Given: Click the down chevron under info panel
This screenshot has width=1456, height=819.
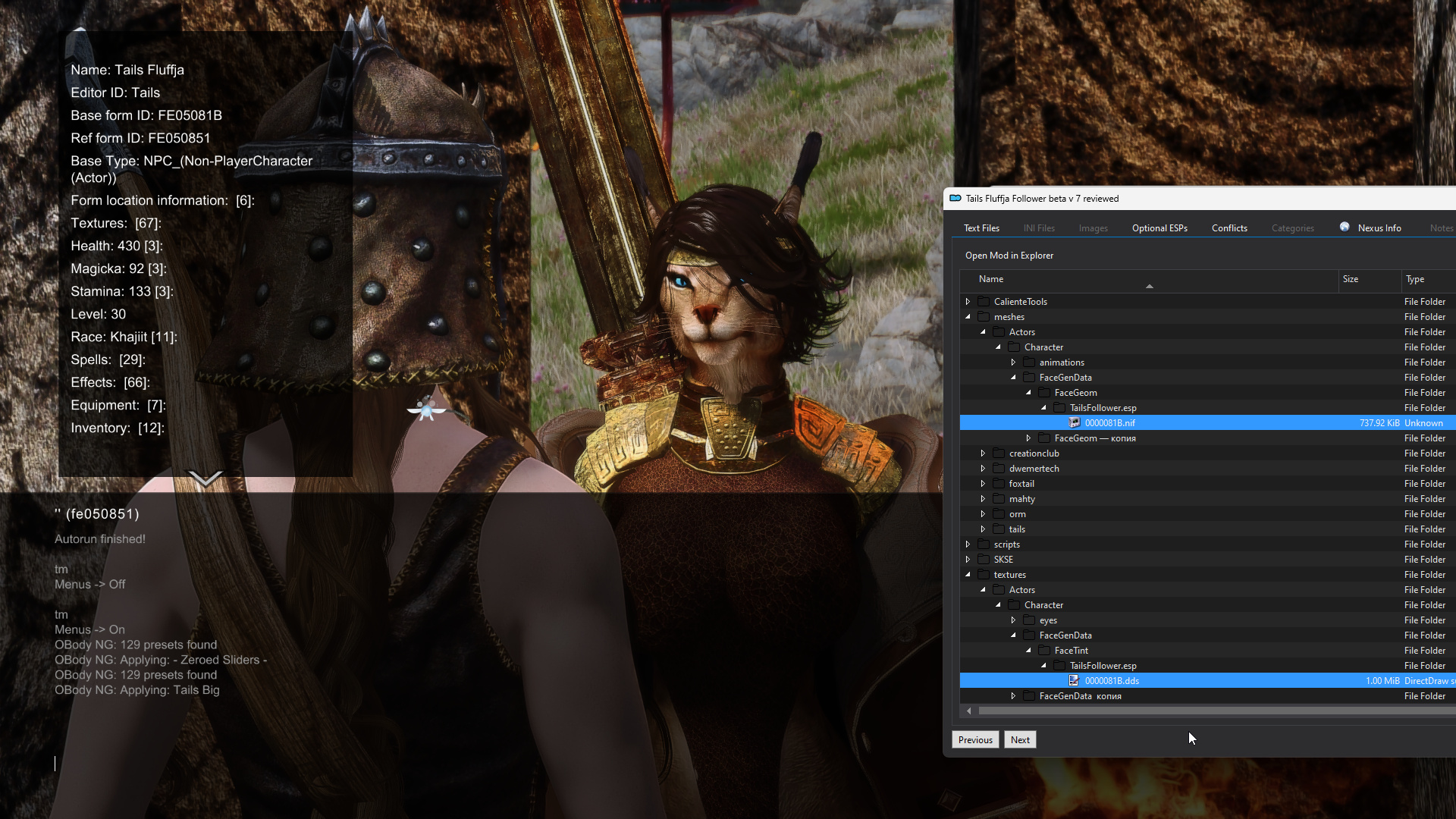Looking at the screenshot, I should point(205,478).
